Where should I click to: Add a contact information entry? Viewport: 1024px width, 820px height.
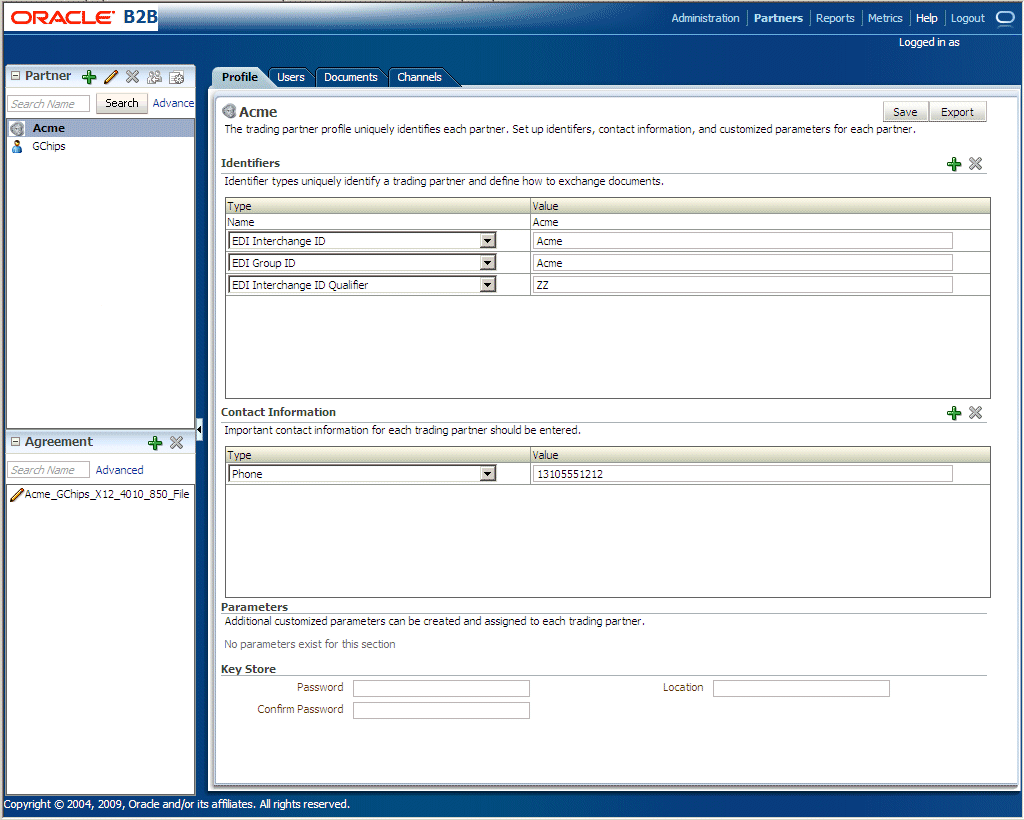(x=953, y=412)
